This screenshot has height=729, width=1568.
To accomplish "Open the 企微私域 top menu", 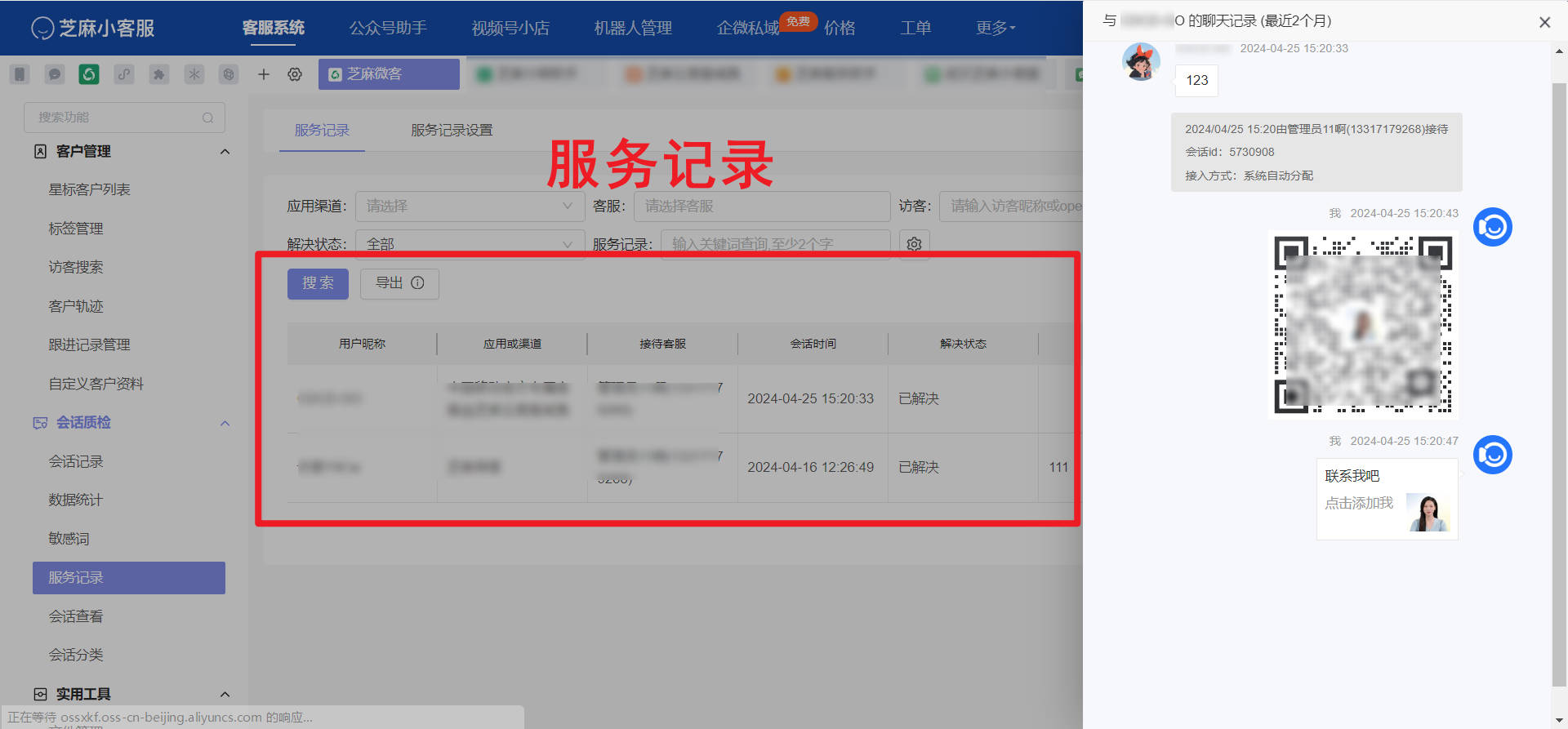I will pyautogui.click(x=748, y=28).
